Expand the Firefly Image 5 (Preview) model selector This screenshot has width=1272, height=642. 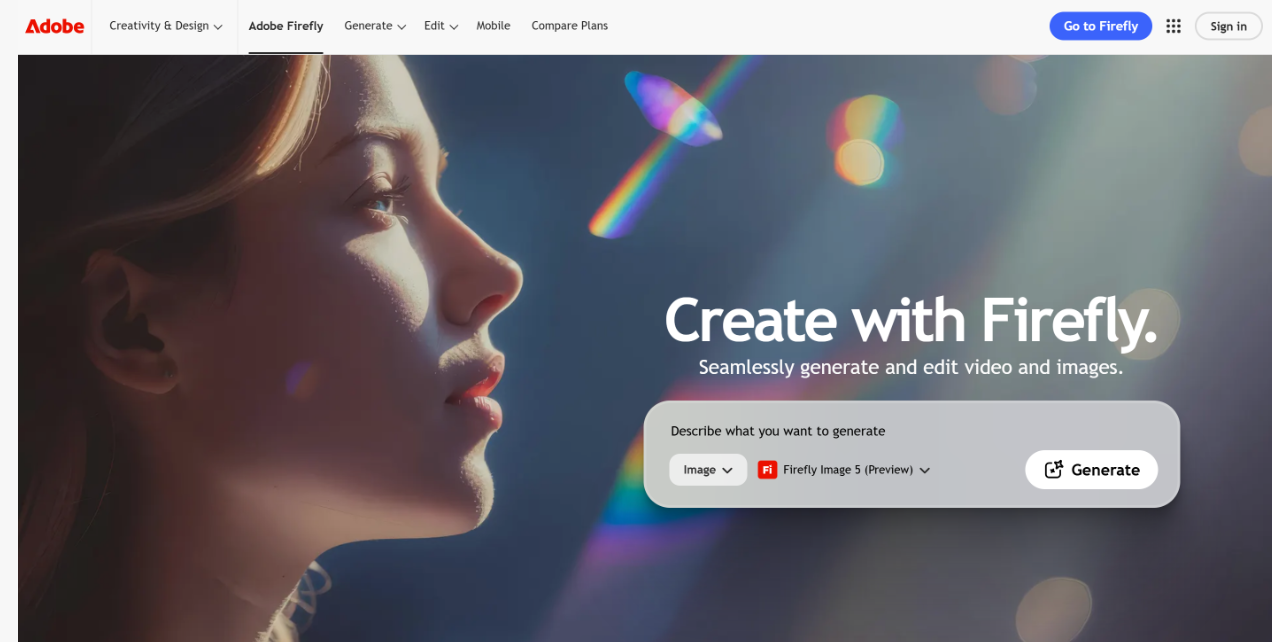click(x=847, y=469)
